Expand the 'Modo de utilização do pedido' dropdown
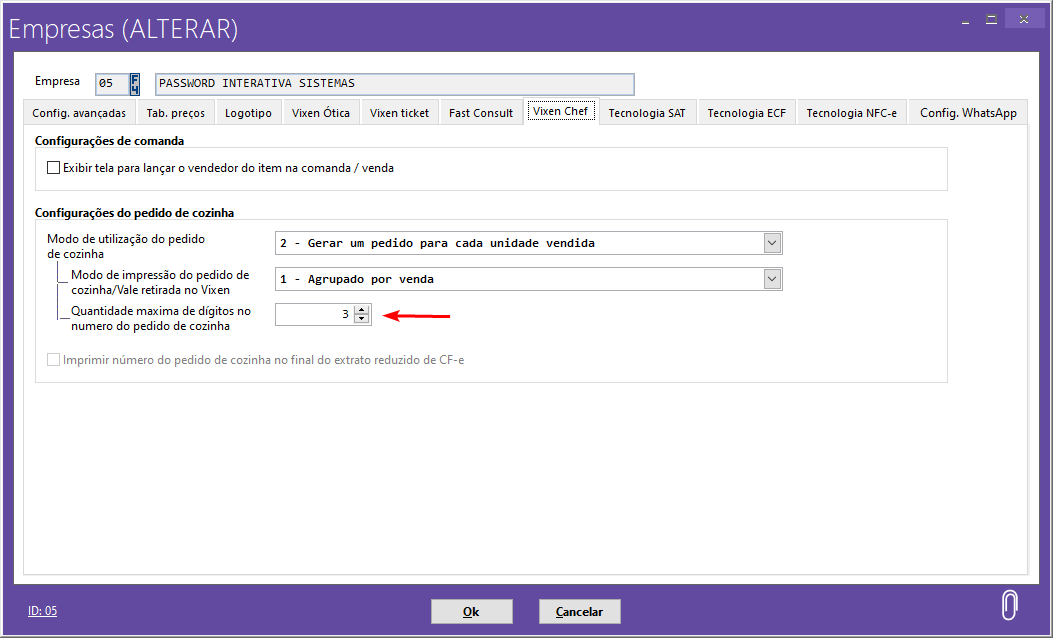1053x638 pixels. coord(771,243)
